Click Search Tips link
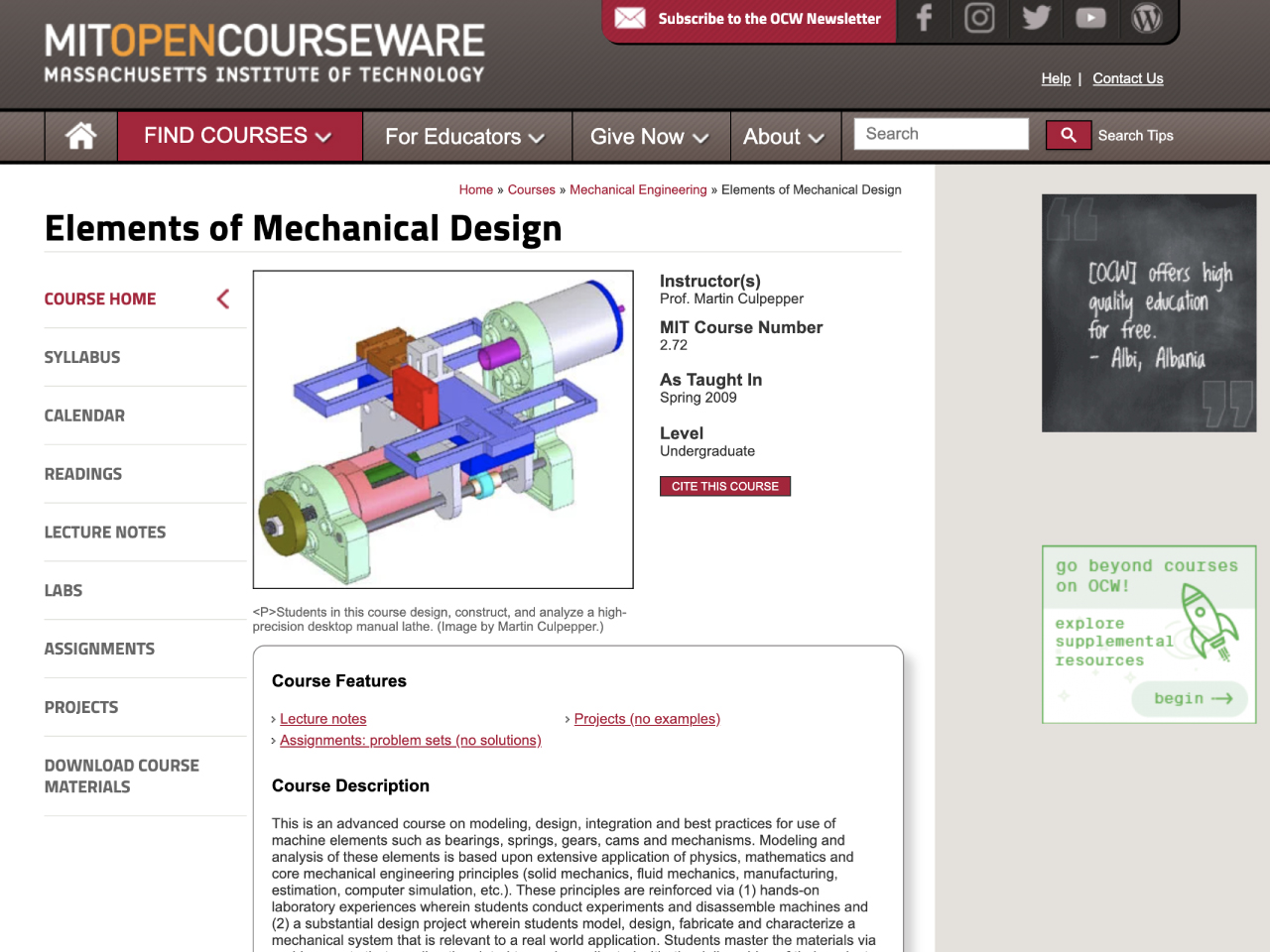1270x952 pixels. (x=1136, y=136)
